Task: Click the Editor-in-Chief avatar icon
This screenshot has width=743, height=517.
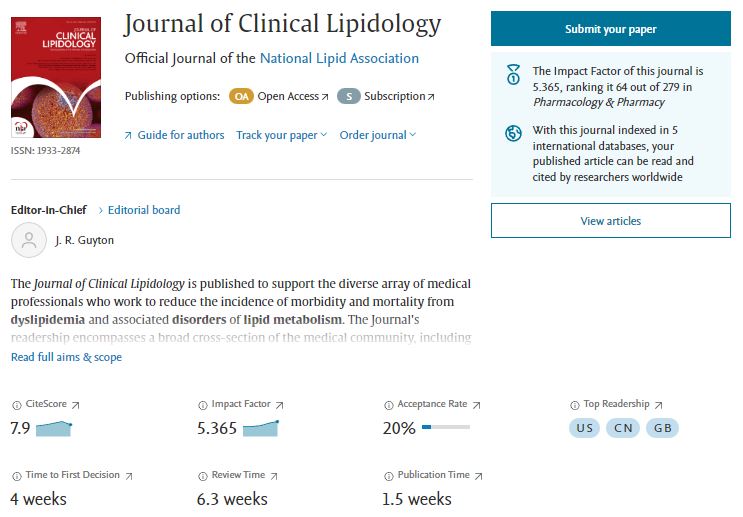Action: pos(28,240)
